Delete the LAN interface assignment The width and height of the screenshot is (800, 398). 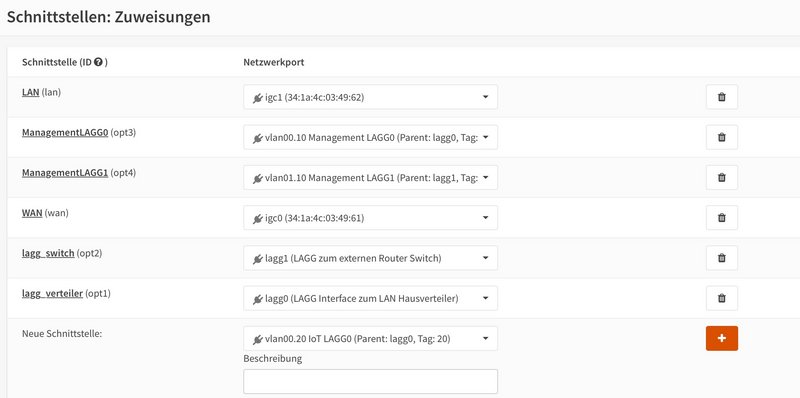[721, 97]
